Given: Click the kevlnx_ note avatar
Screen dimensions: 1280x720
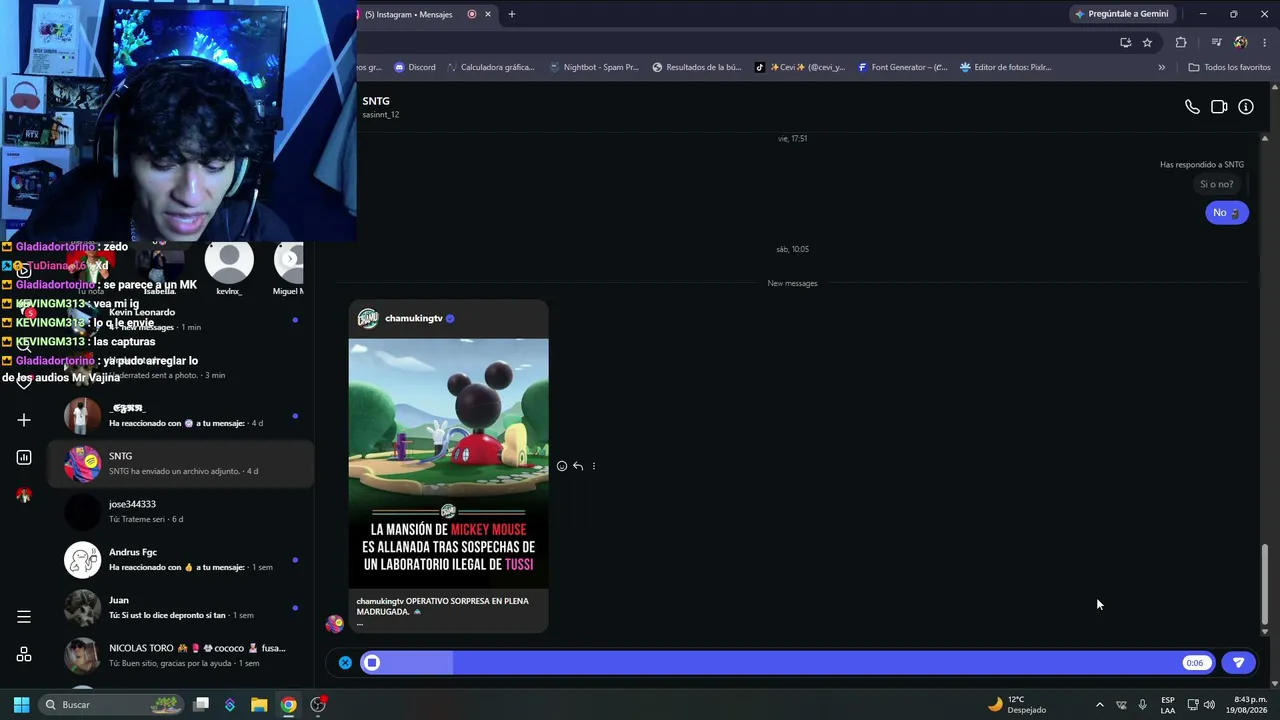Looking at the screenshot, I should point(229,261).
